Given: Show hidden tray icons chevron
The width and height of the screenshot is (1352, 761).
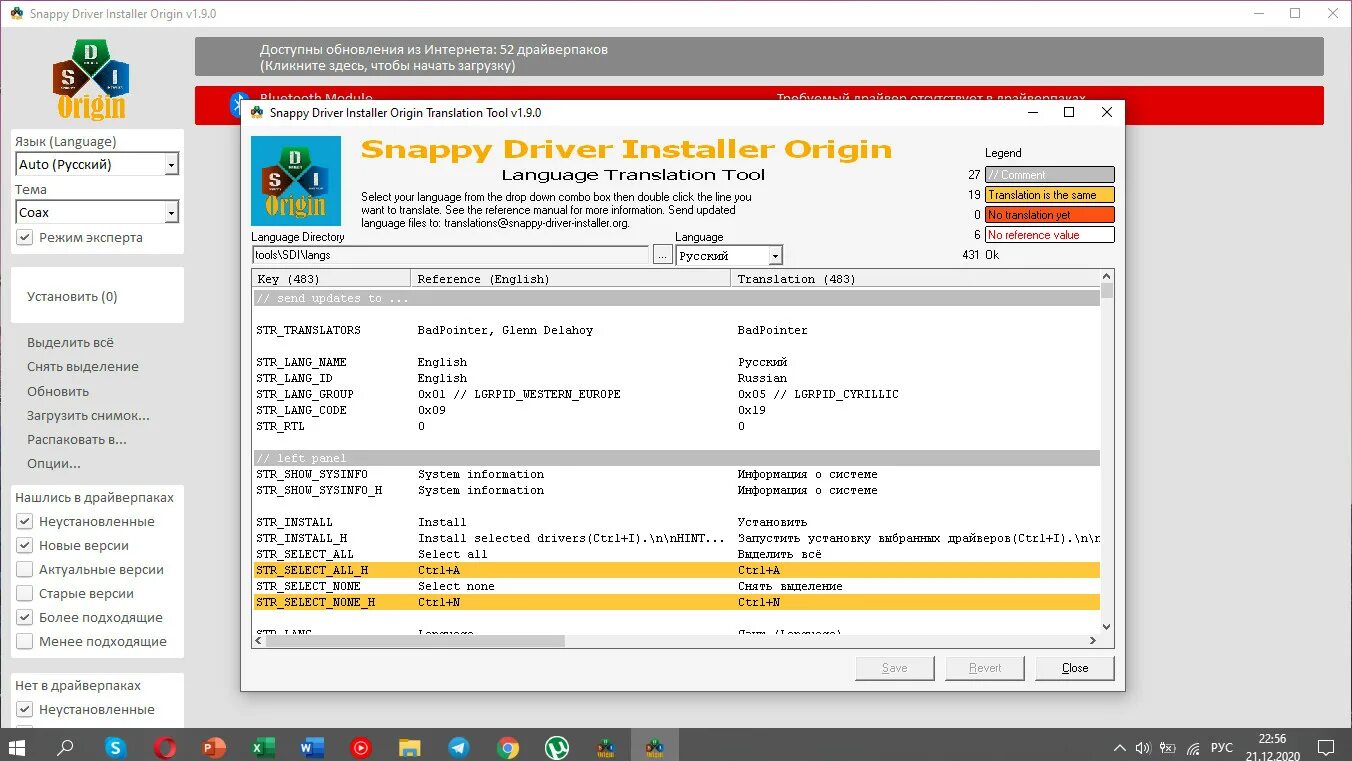Looking at the screenshot, I should (x=1120, y=748).
